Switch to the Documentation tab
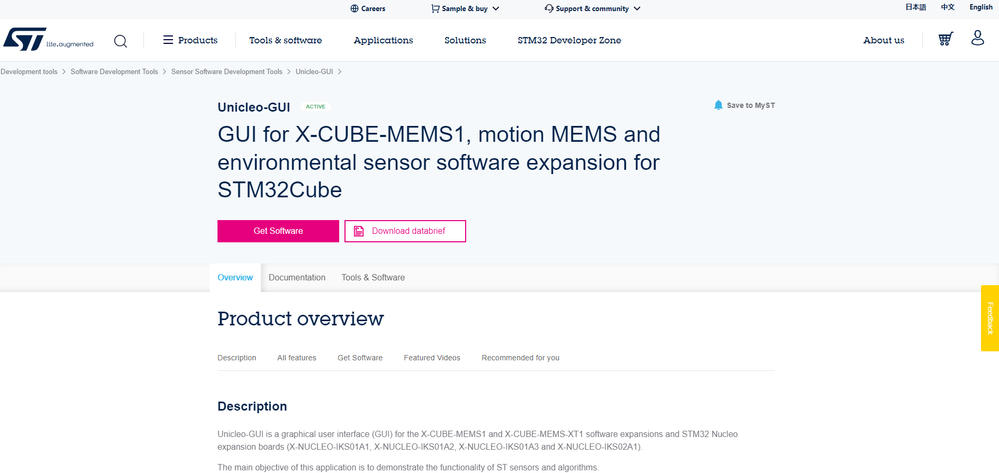999x473 pixels. tap(297, 278)
